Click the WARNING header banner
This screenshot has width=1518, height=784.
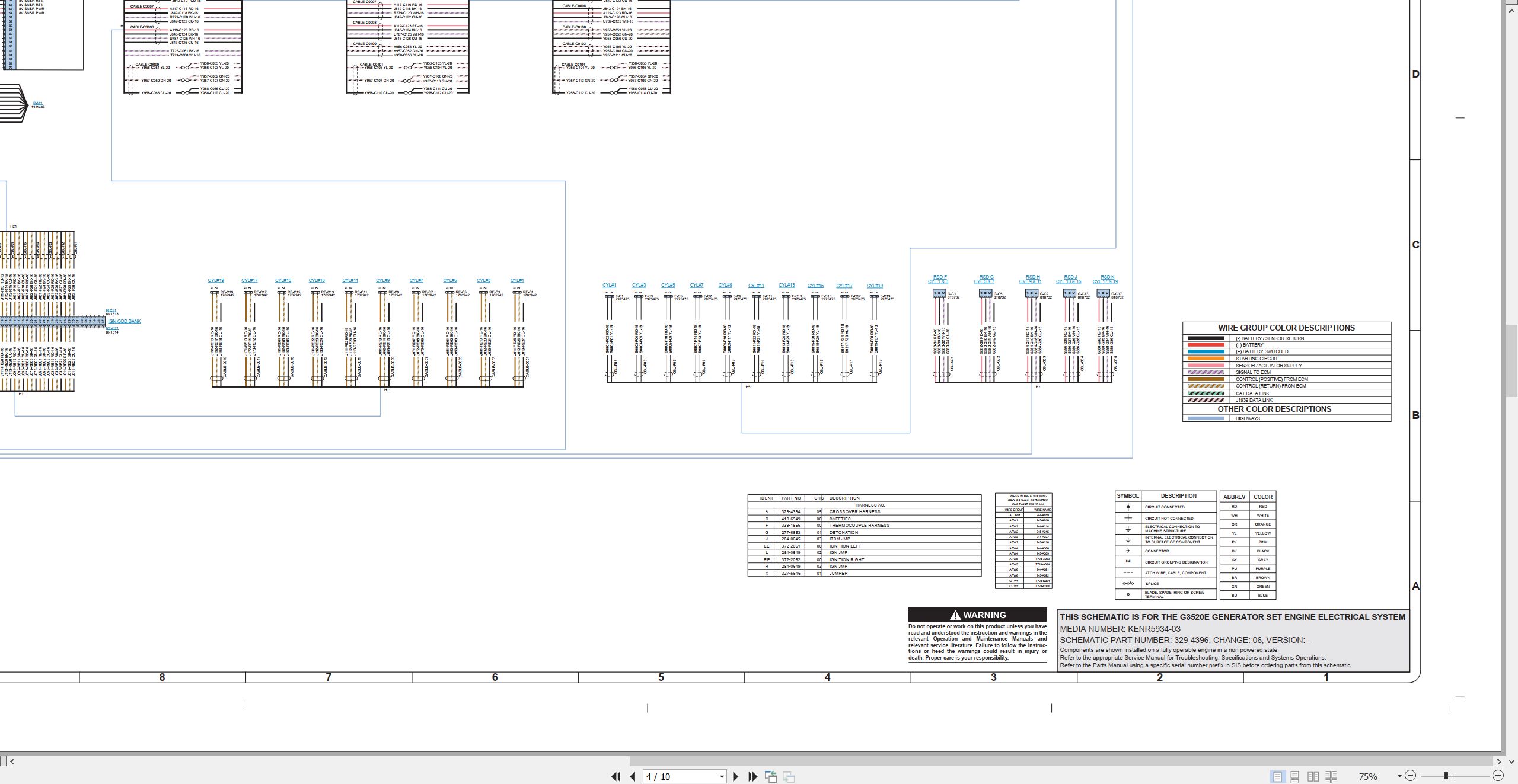click(977, 615)
